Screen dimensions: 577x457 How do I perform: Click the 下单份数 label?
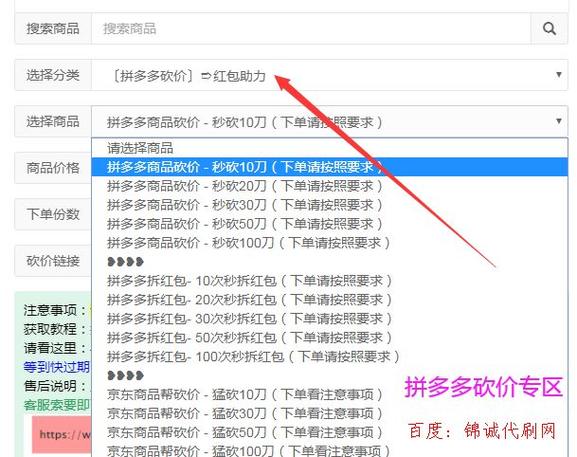coord(53,214)
